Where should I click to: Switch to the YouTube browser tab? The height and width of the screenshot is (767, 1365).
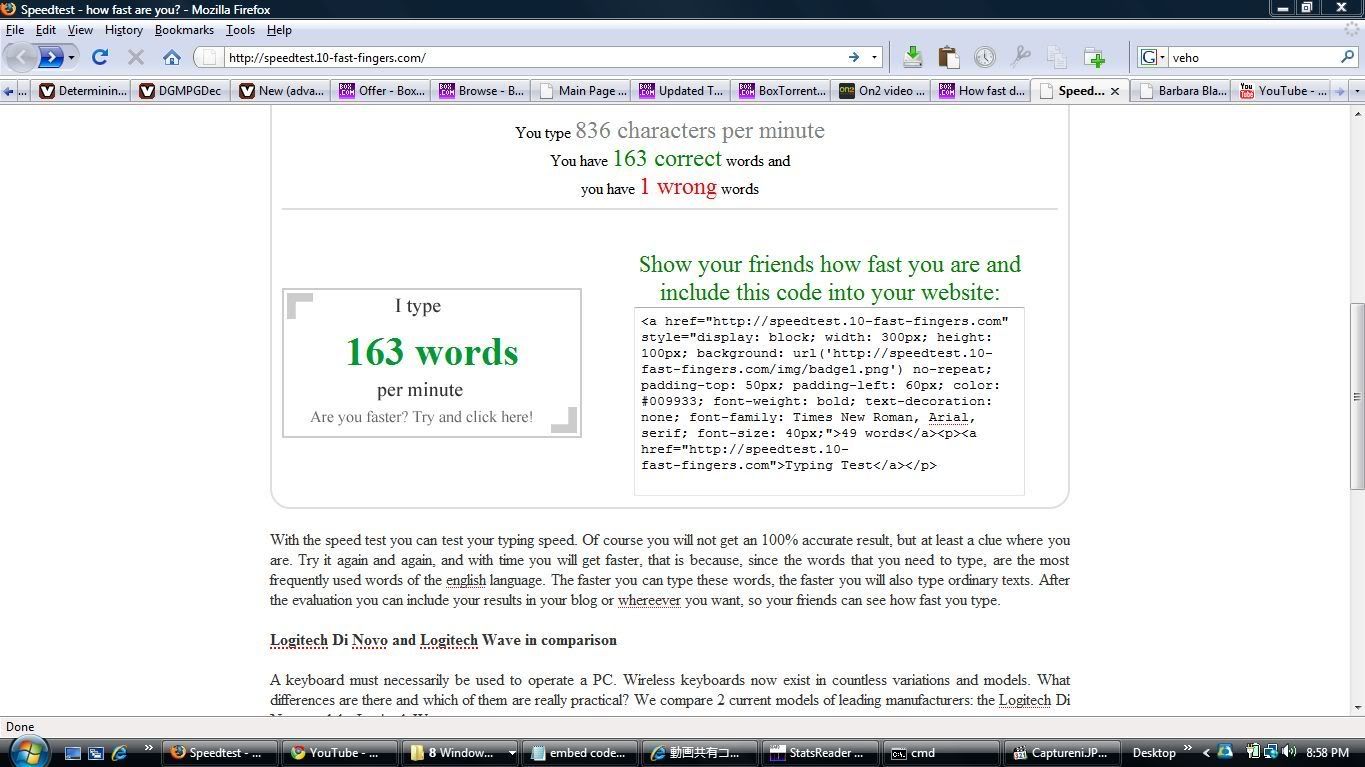pos(1283,91)
